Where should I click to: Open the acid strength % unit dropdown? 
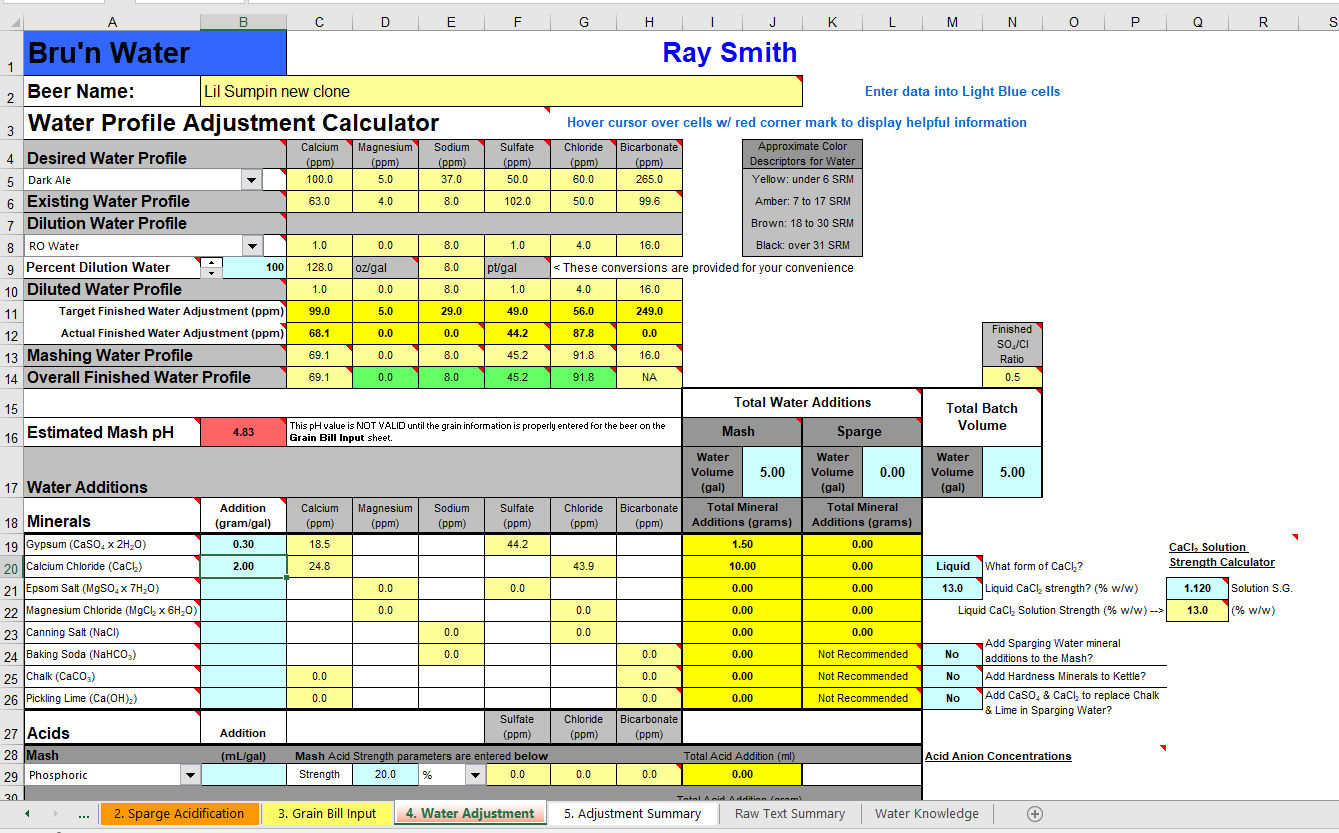pos(473,774)
